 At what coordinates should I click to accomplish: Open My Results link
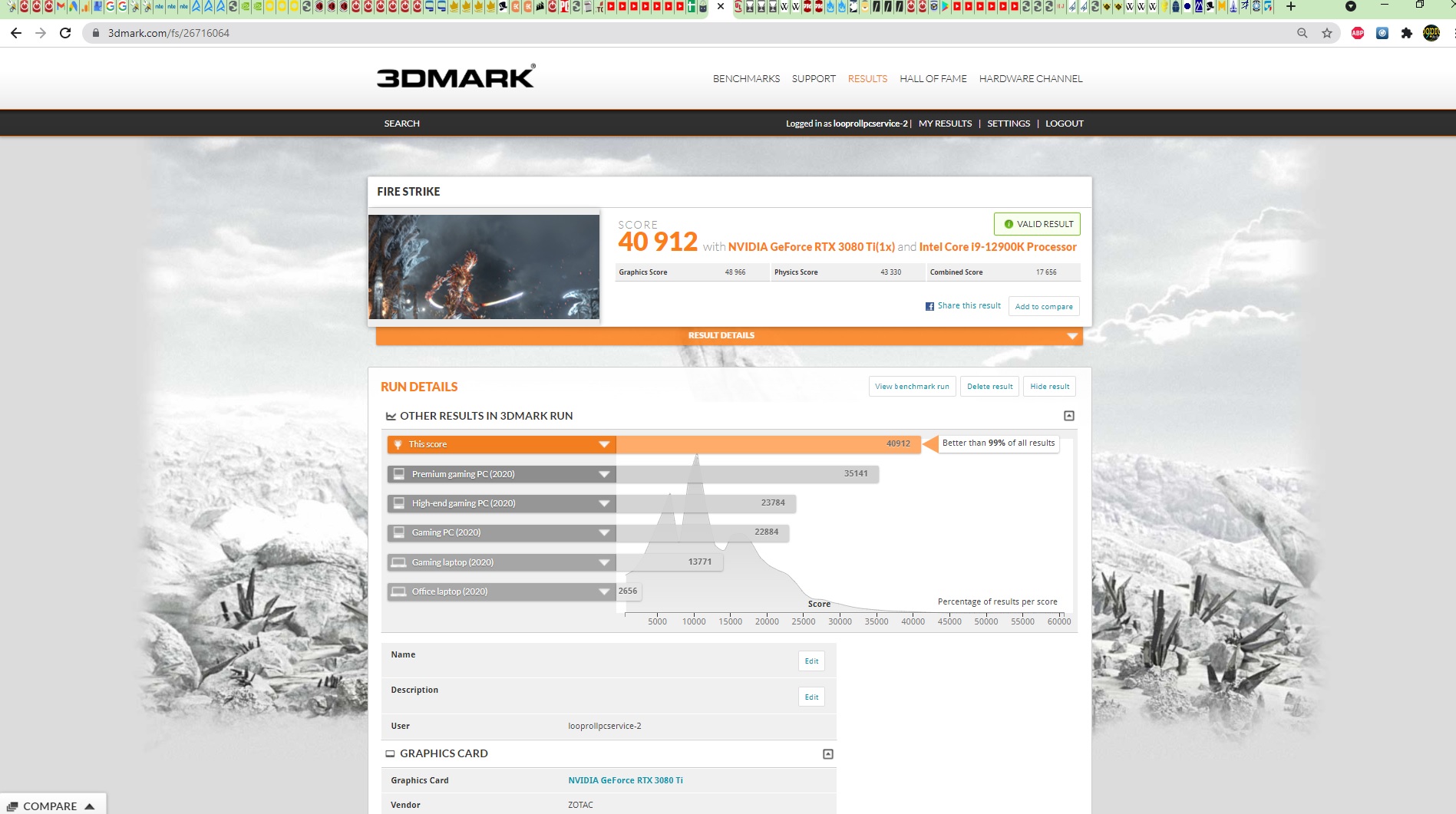tap(945, 124)
